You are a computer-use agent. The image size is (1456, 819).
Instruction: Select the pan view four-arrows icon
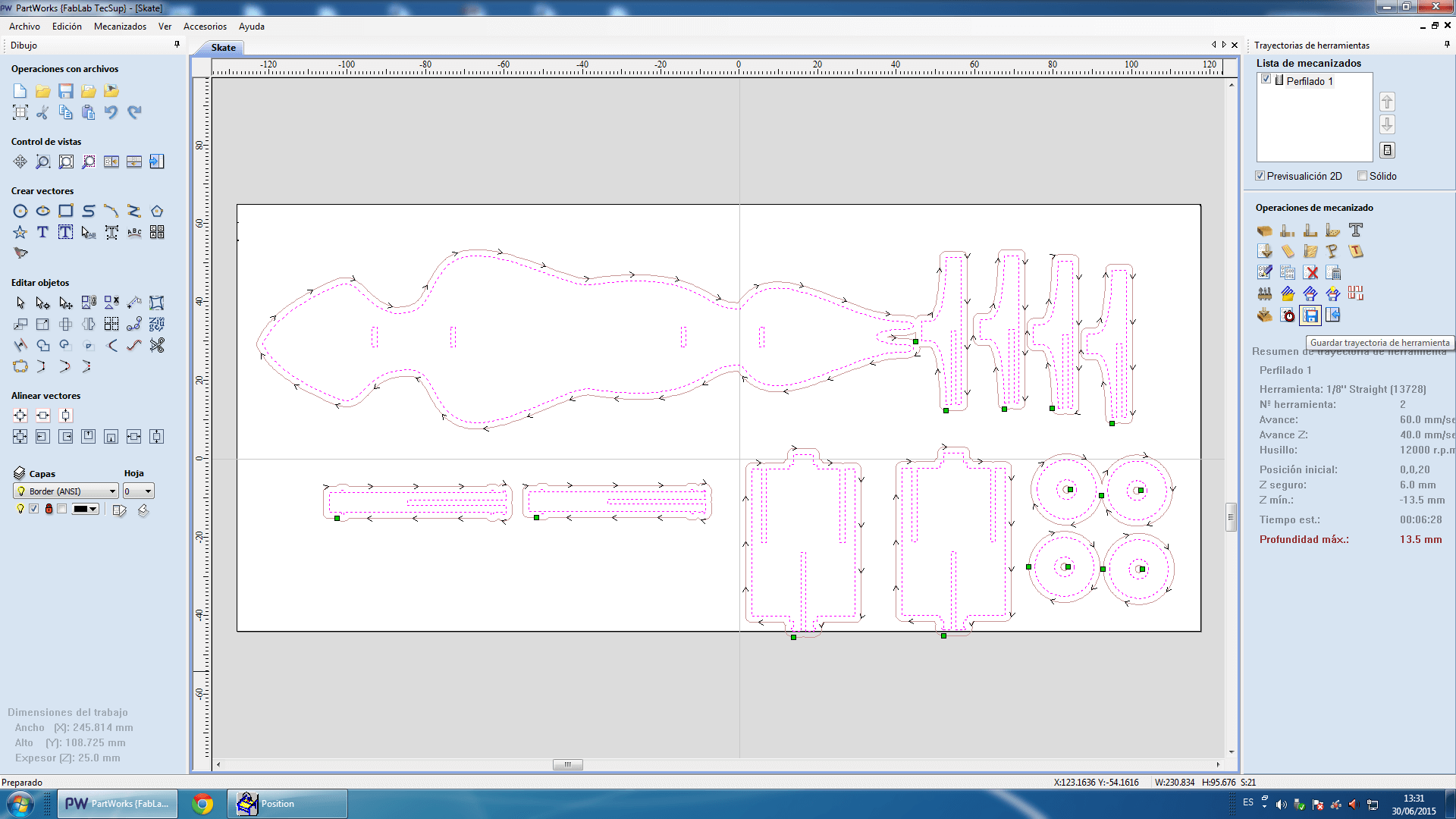[20, 162]
